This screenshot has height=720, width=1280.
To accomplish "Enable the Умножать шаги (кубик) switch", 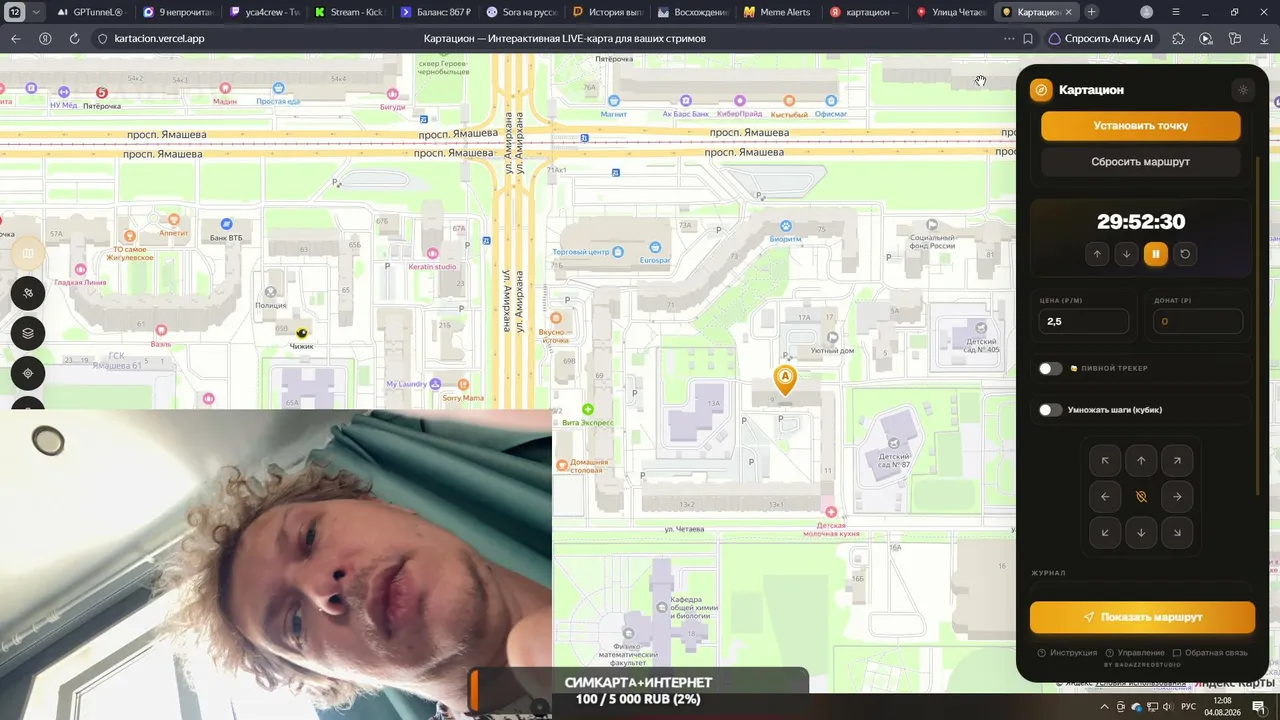I will click(x=1050, y=410).
